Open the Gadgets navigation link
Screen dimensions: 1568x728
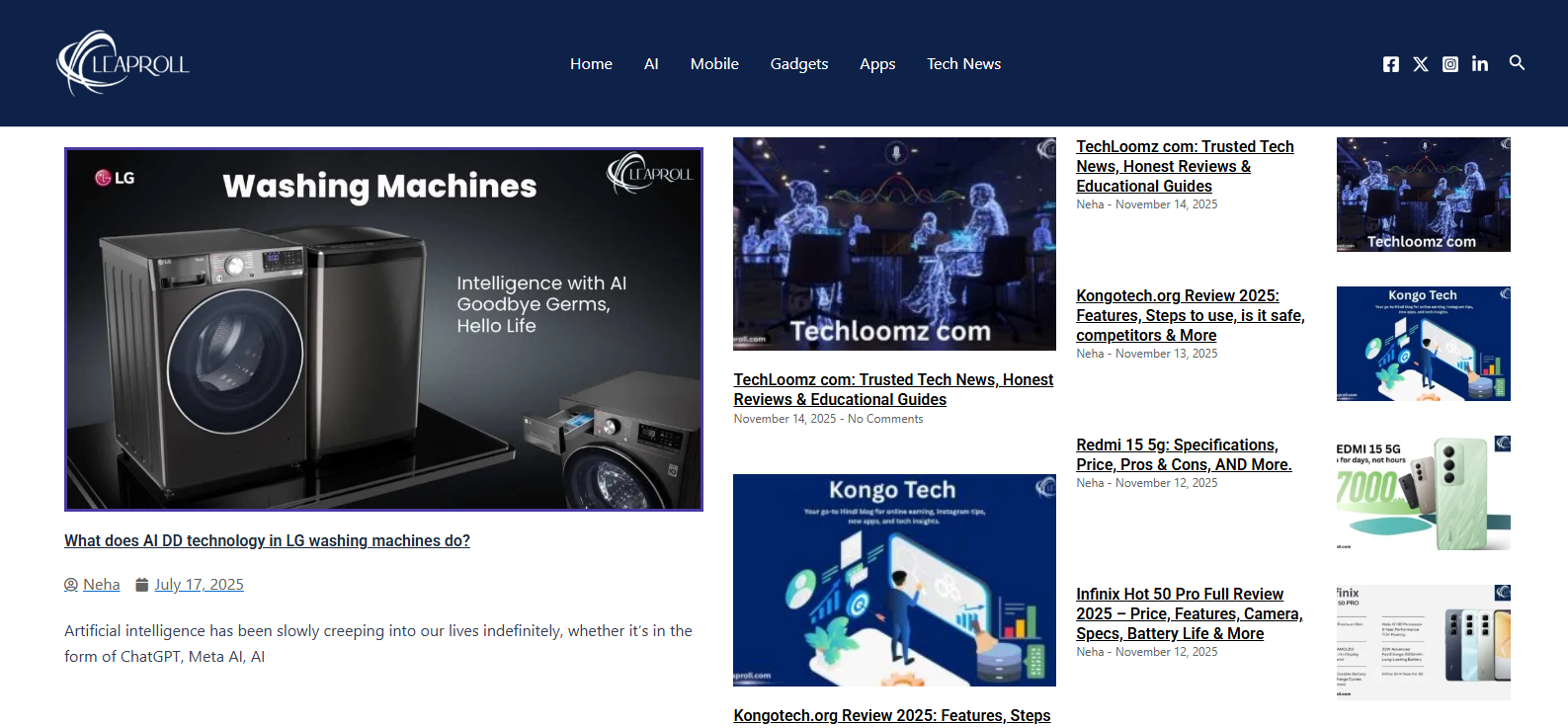pos(799,64)
